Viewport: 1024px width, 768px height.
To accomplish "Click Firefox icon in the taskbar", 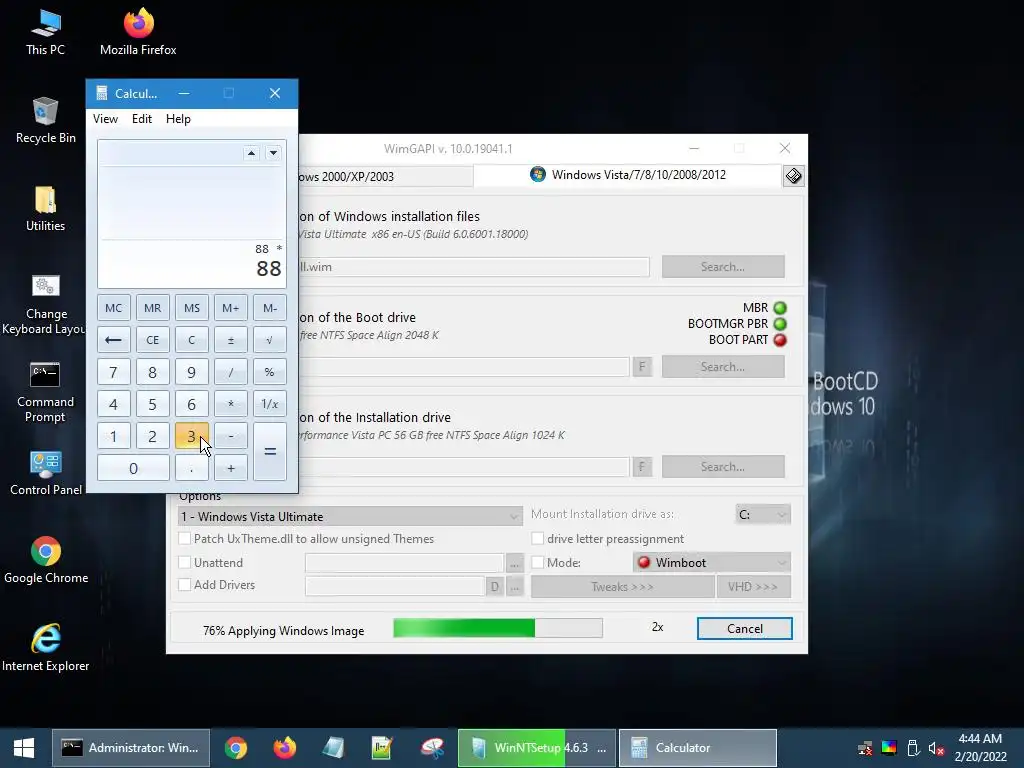I will coord(285,748).
